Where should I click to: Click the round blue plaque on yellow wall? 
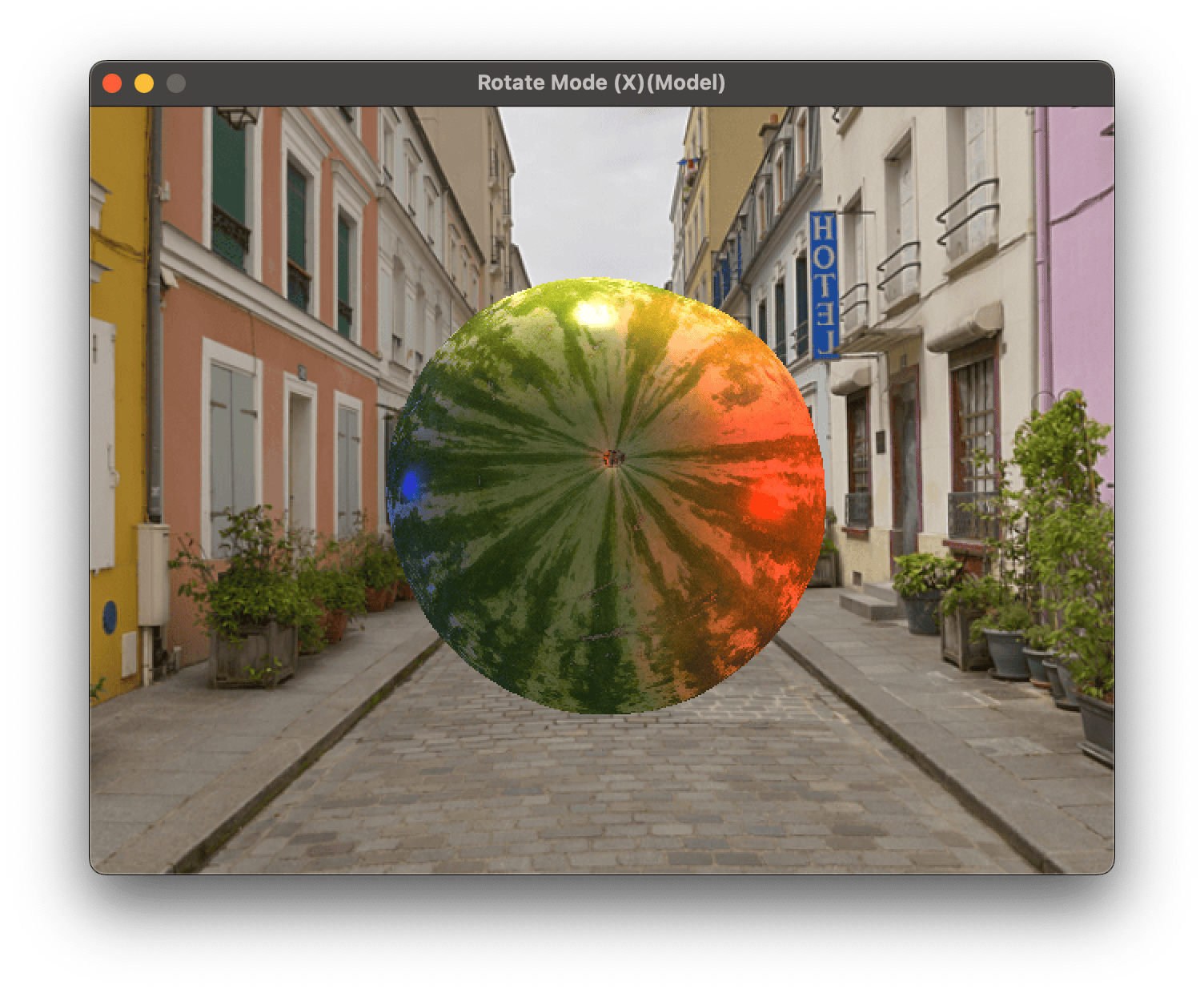[x=110, y=617]
